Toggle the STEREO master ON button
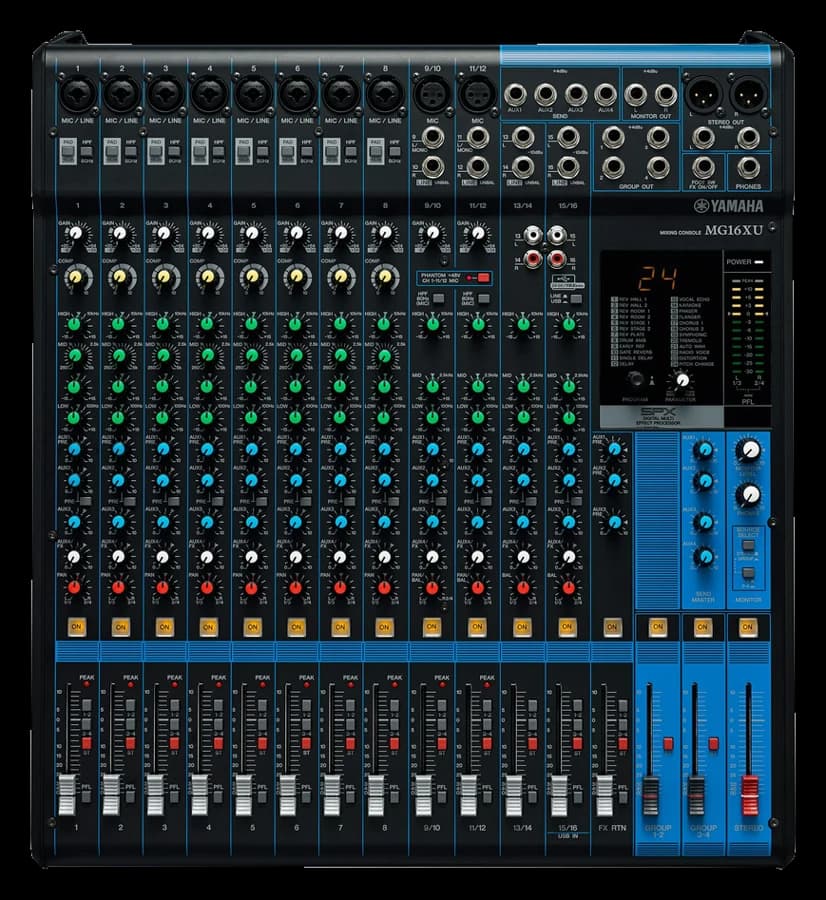Screen dimensions: 826x900 tap(747, 626)
